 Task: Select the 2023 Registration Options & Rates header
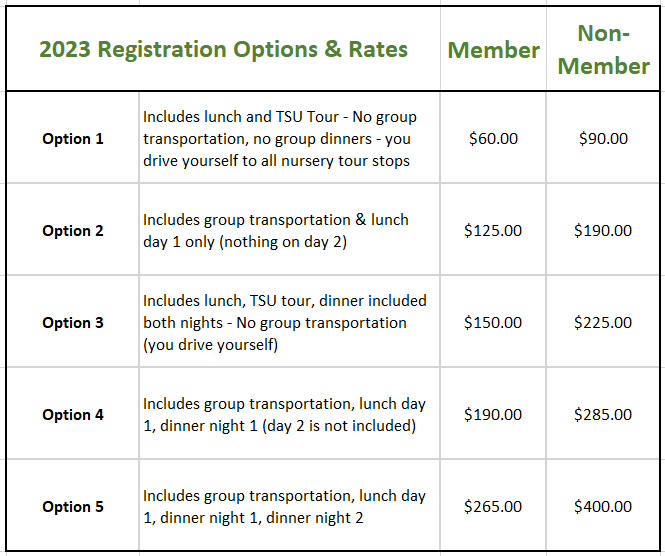pos(223,49)
